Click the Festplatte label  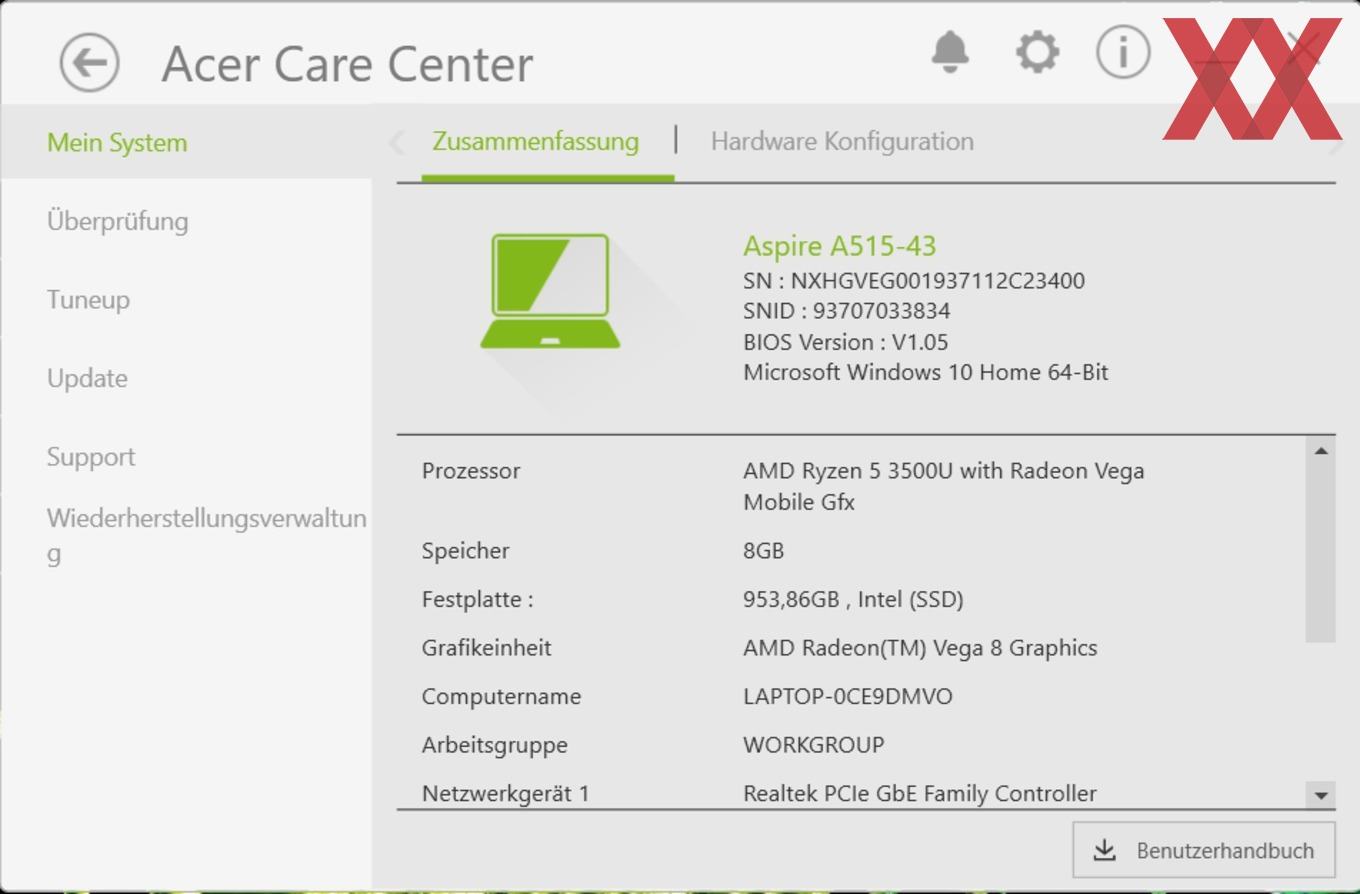click(x=477, y=599)
